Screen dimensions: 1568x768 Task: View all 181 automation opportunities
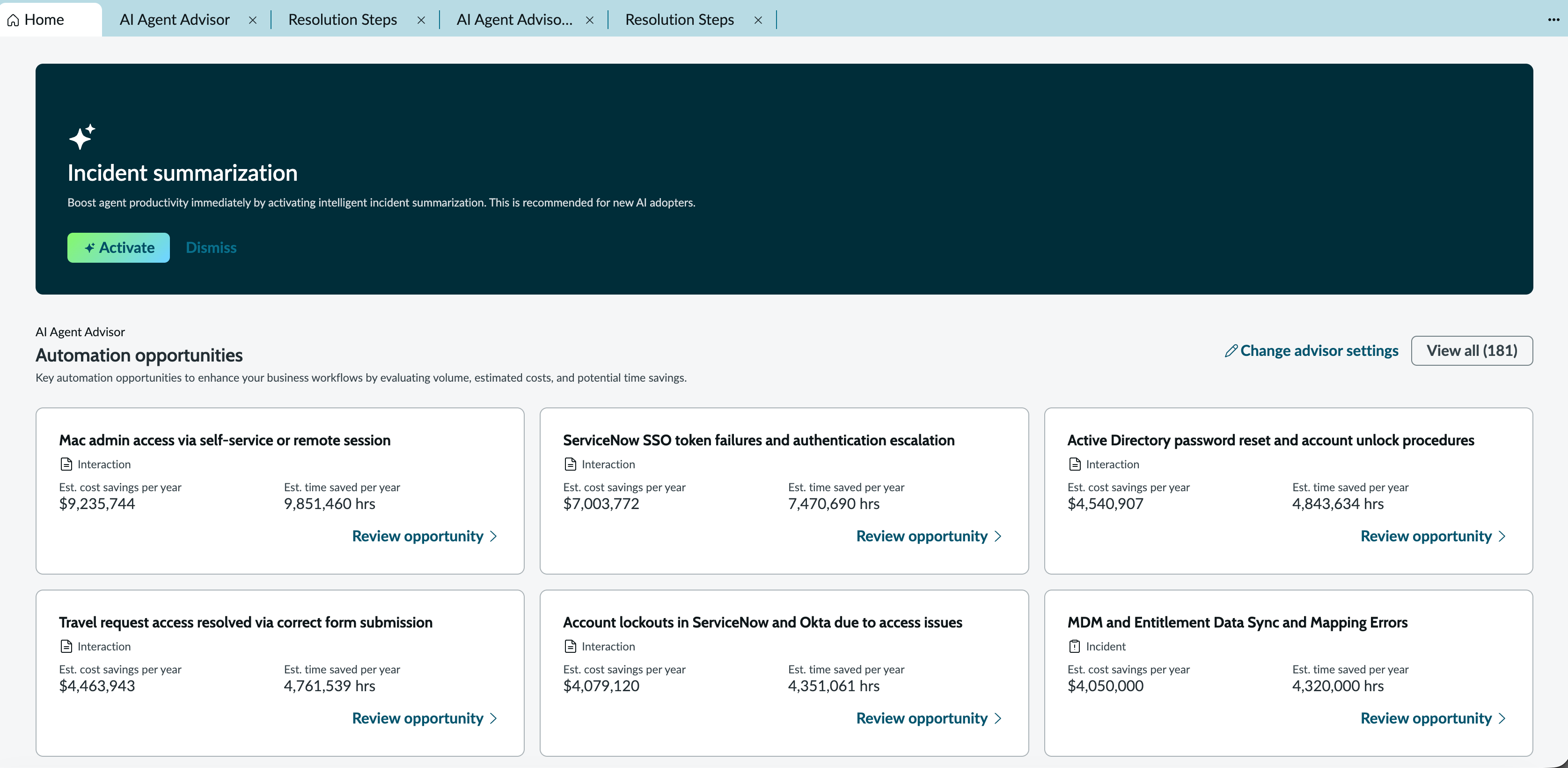point(1471,350)
